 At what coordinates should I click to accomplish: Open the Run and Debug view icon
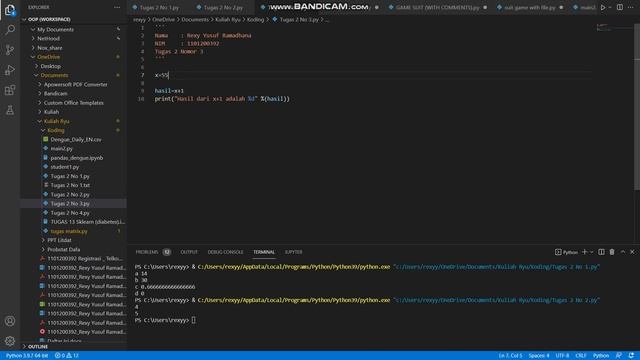(10, 70)
